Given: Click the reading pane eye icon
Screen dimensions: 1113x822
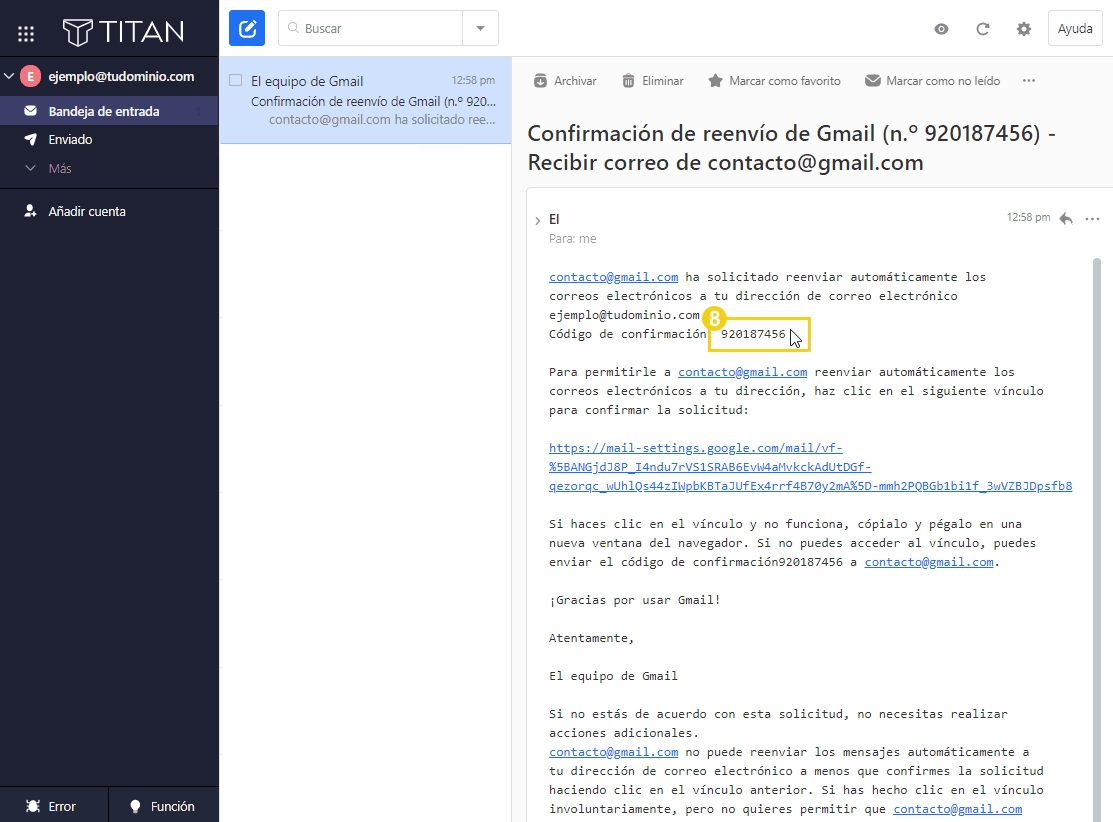Looking at the screenshot, I should point(941,29).
